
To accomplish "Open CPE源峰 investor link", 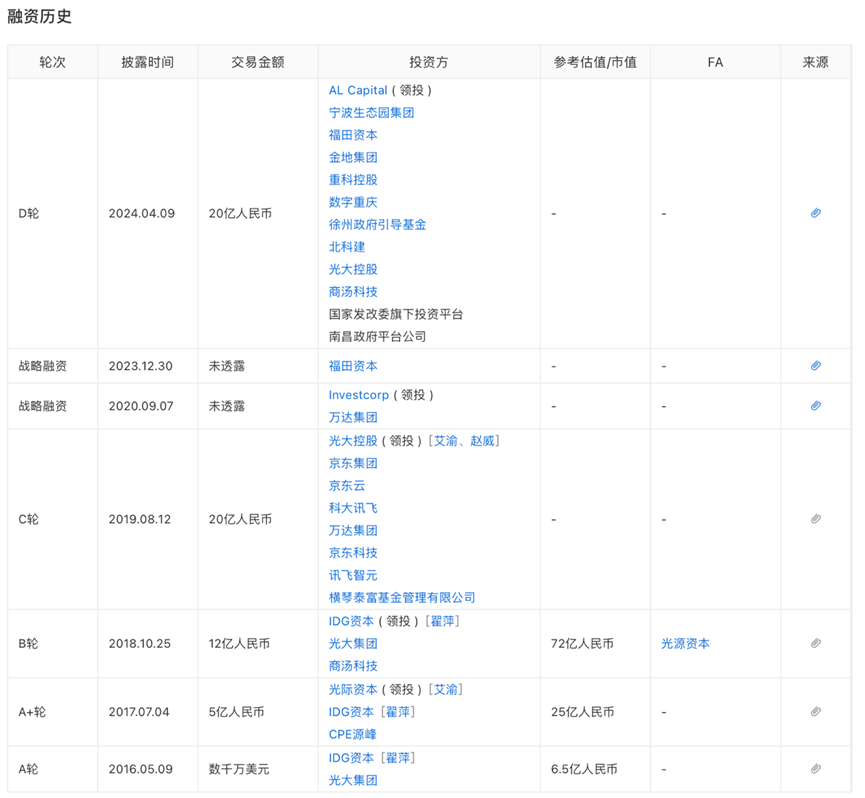I will 353,735.
